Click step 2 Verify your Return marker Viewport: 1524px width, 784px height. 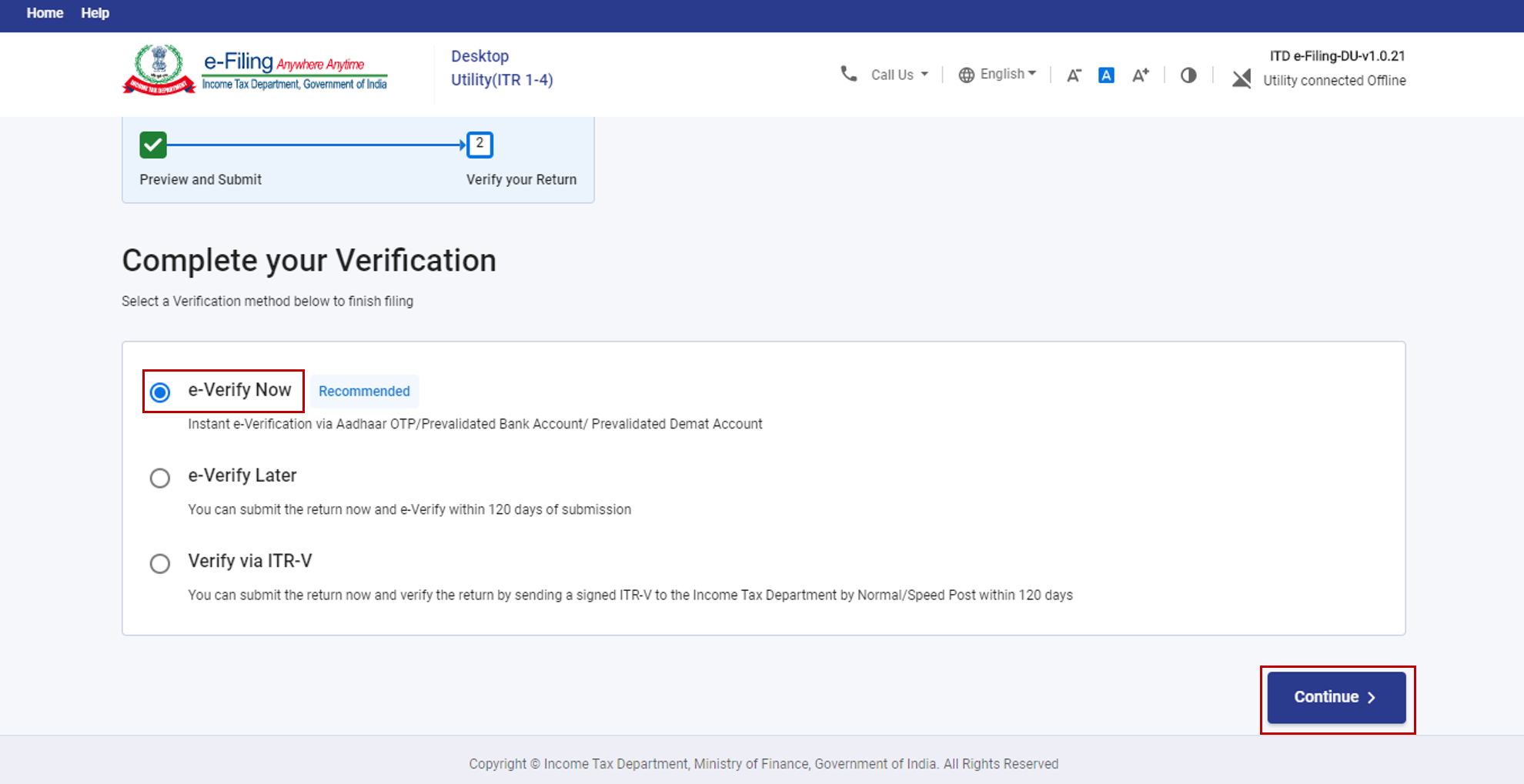pos(480,145)
